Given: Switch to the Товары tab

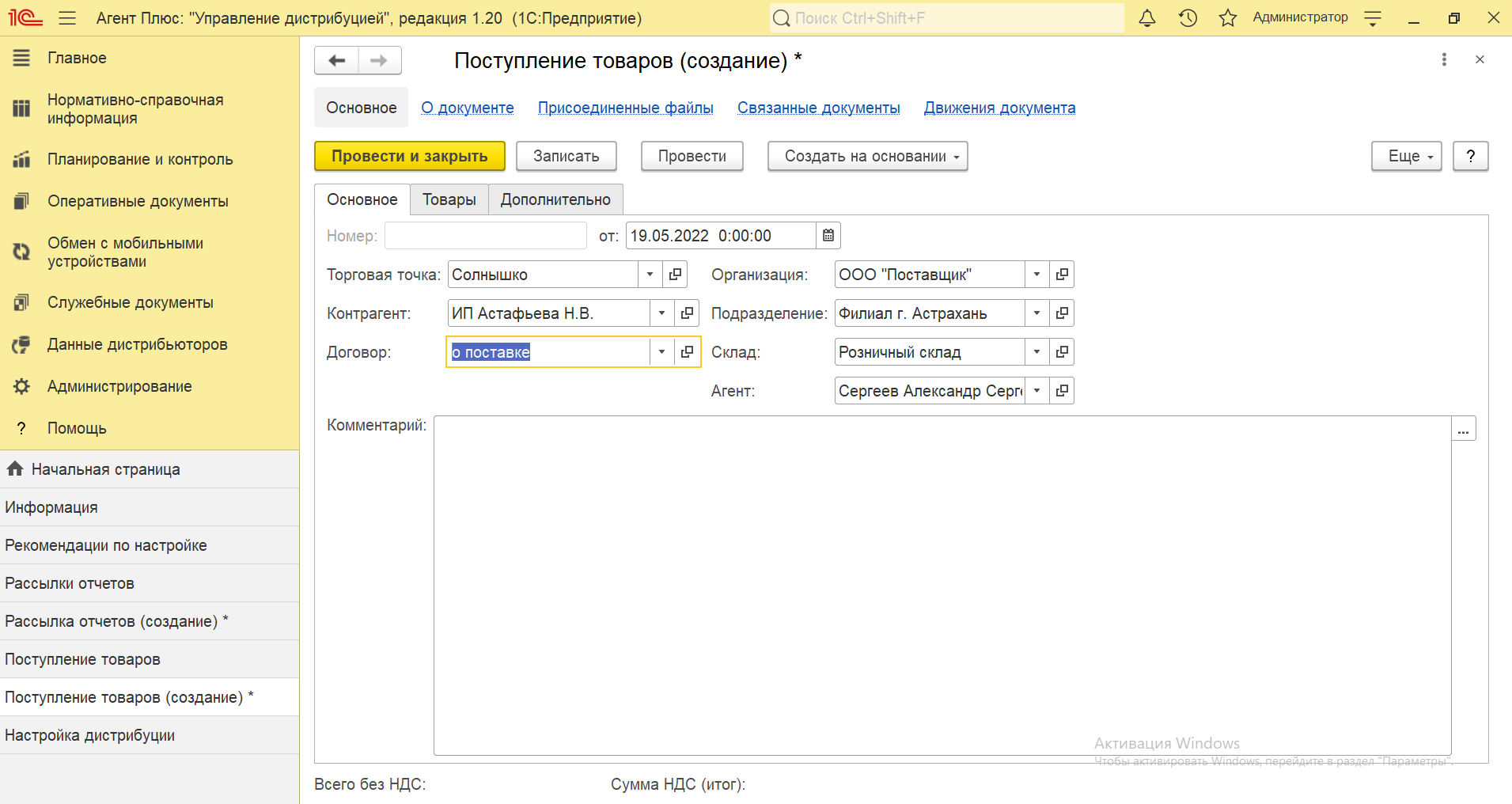Looking at the screenshot, I should click(x=449, y=199).
